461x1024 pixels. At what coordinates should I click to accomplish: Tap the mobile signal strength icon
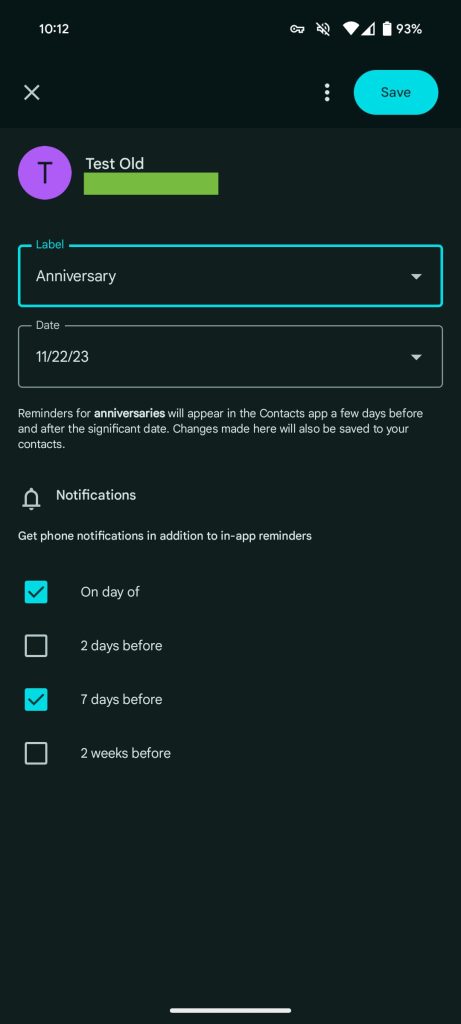(x=368, y=29)
